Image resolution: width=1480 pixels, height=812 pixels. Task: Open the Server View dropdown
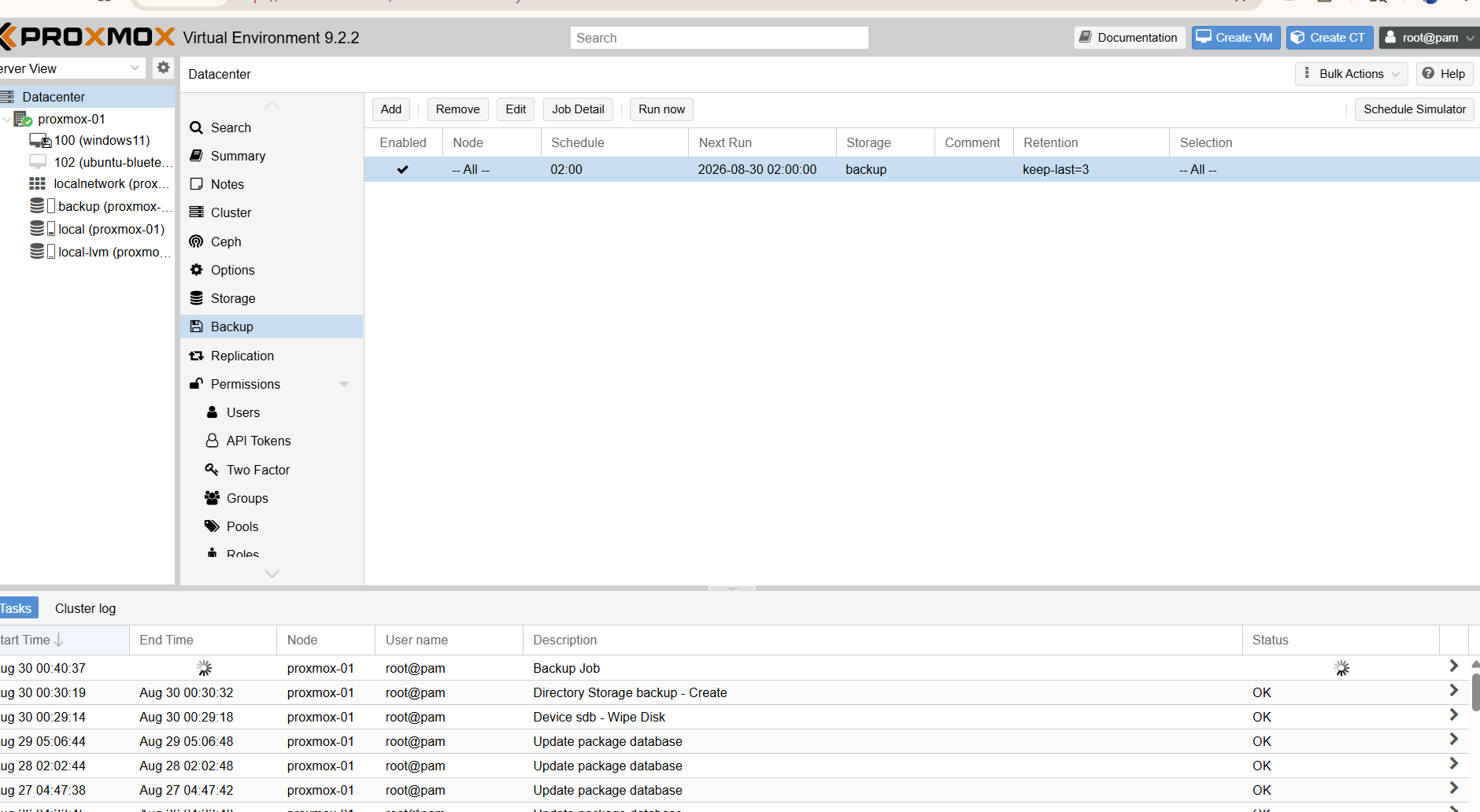pyautogui.click(x=71, y=68)
